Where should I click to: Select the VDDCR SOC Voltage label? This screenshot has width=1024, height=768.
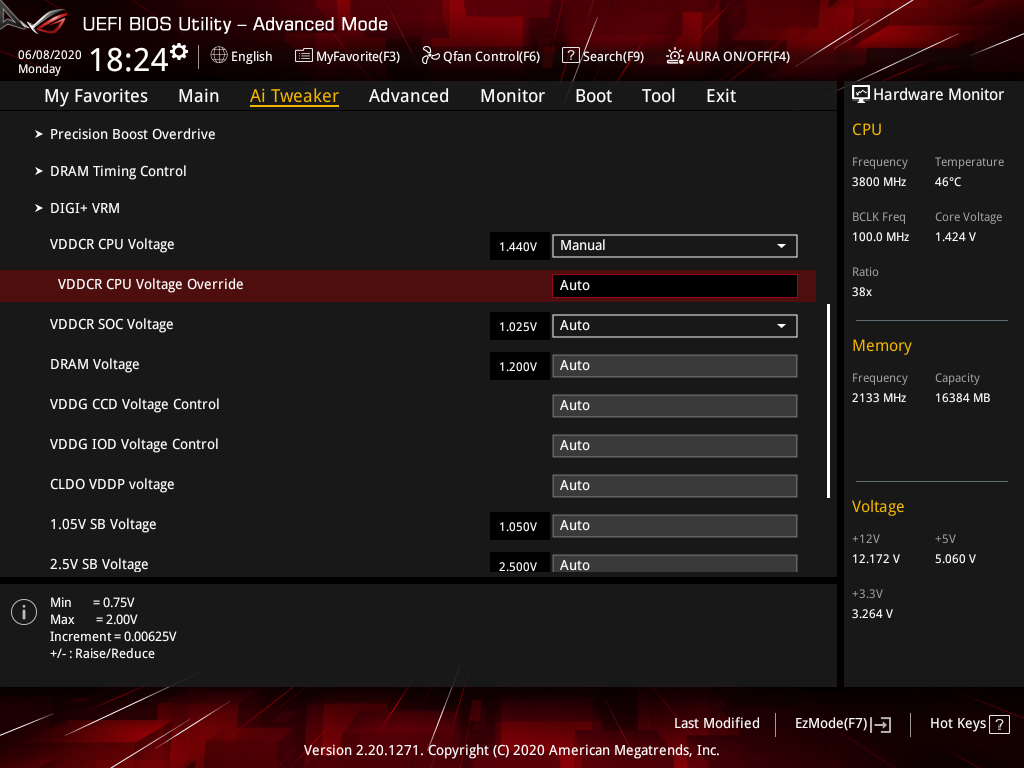pos(112,325)
